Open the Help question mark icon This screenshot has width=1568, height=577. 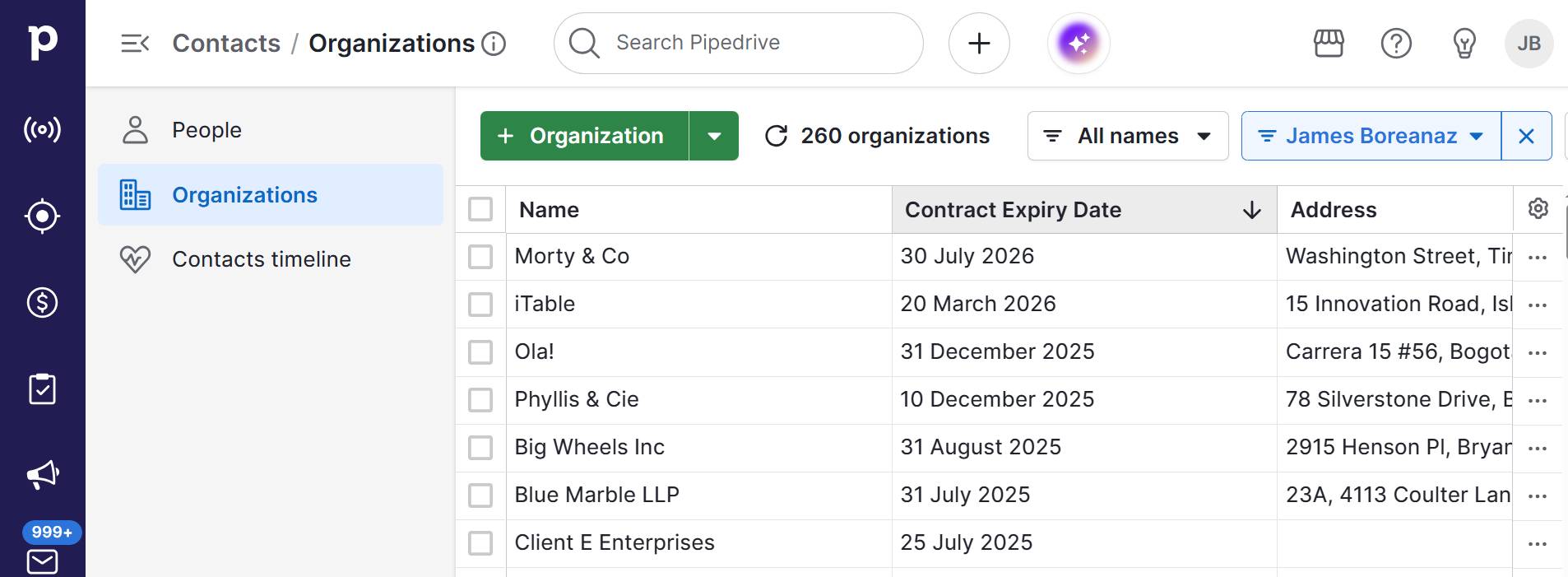1396,43
